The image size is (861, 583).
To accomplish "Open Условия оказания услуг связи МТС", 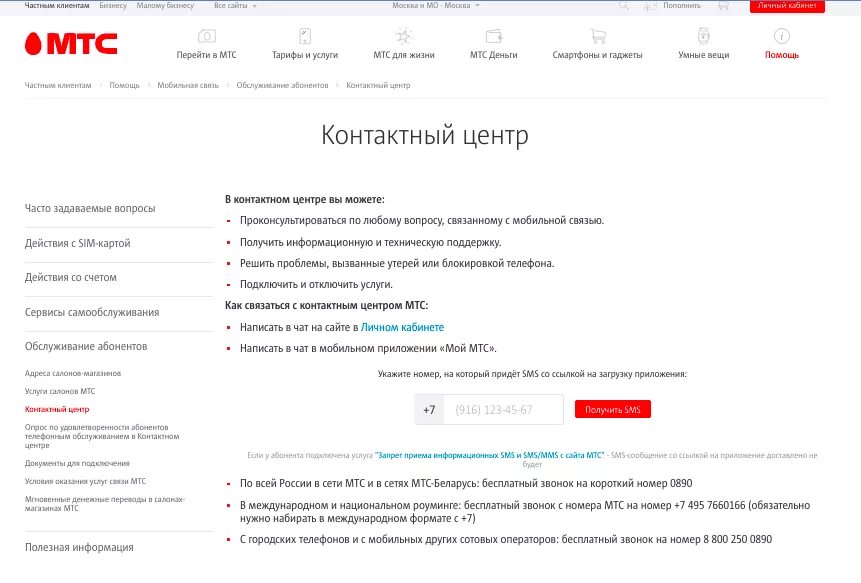I will [85, 481].
